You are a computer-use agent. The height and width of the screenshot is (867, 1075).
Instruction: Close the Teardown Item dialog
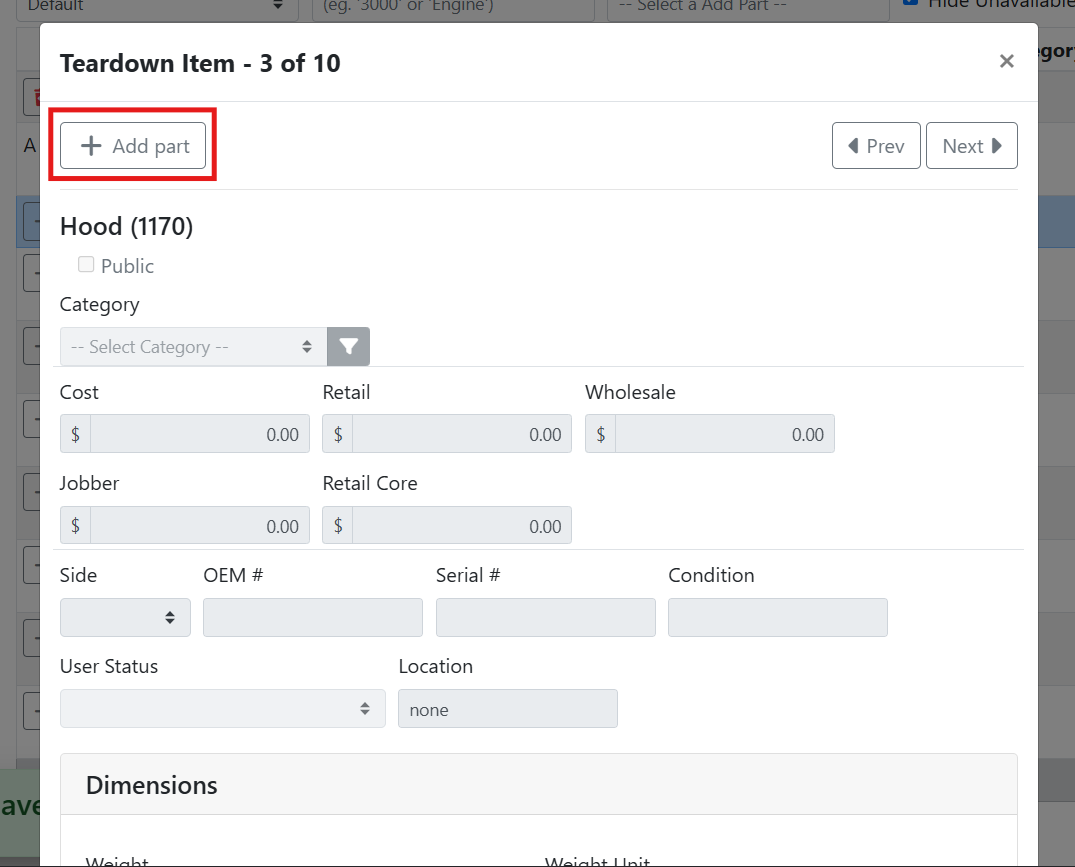click(x=1006, y=62)
